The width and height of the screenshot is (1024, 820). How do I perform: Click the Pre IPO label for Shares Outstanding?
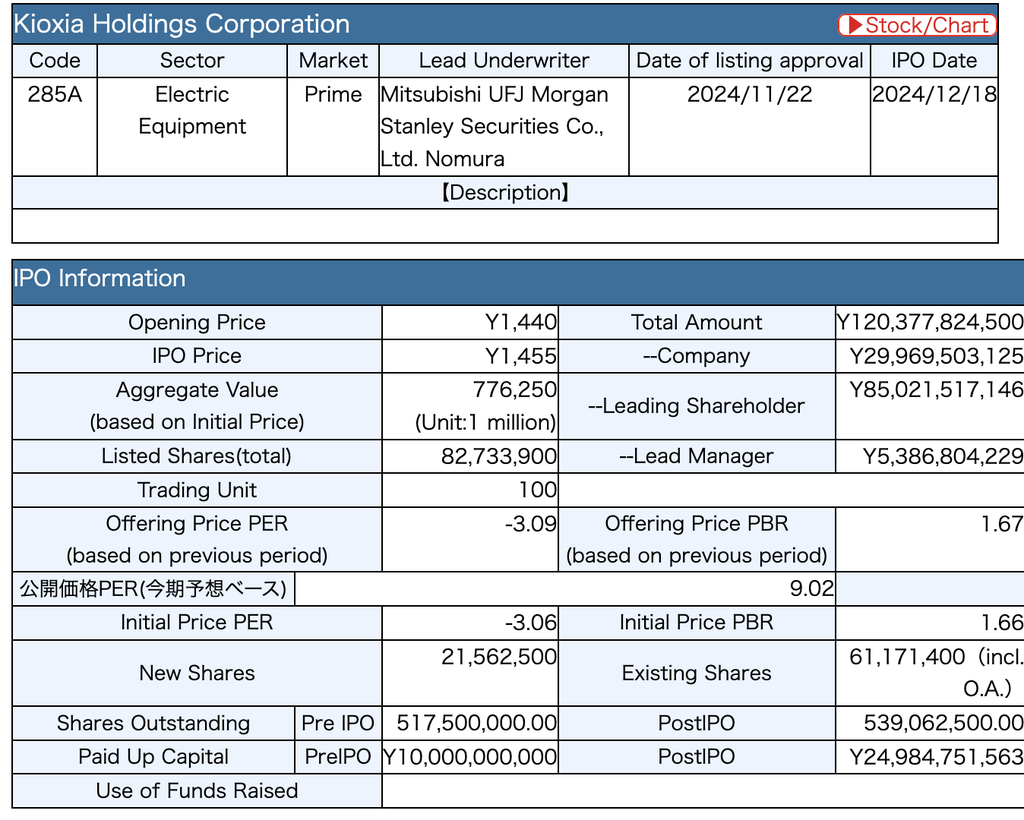[338, 723]
